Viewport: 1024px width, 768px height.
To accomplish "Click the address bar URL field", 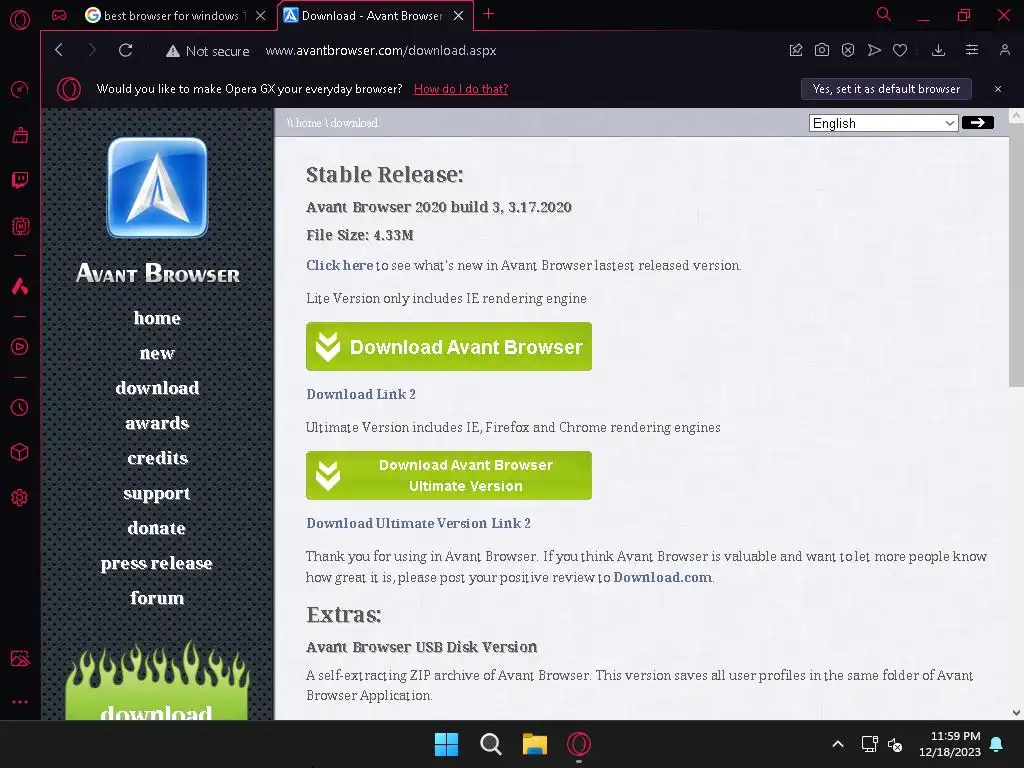I will (x=381, y=50).
